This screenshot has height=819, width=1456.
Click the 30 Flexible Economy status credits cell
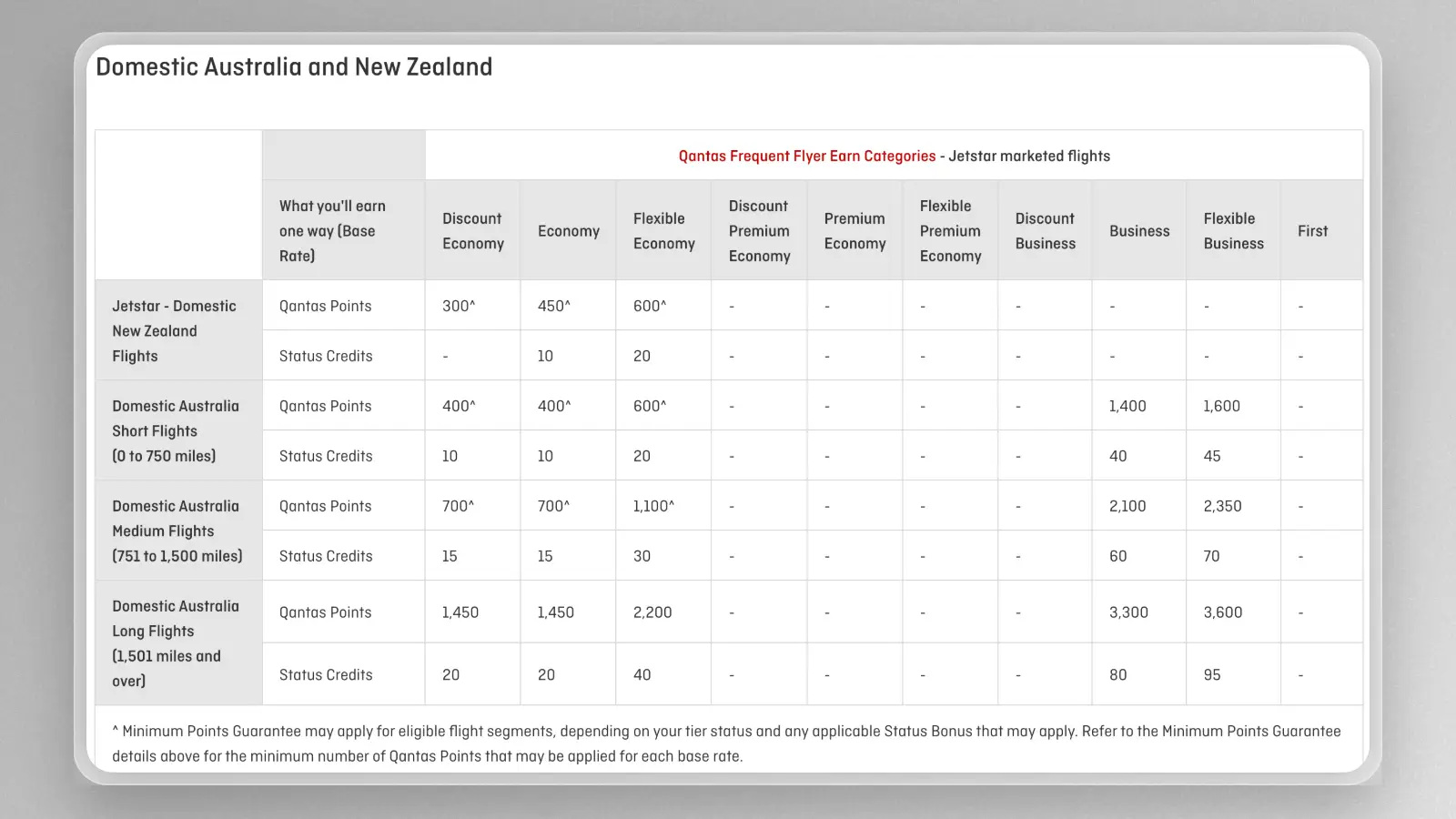(663, 556)
